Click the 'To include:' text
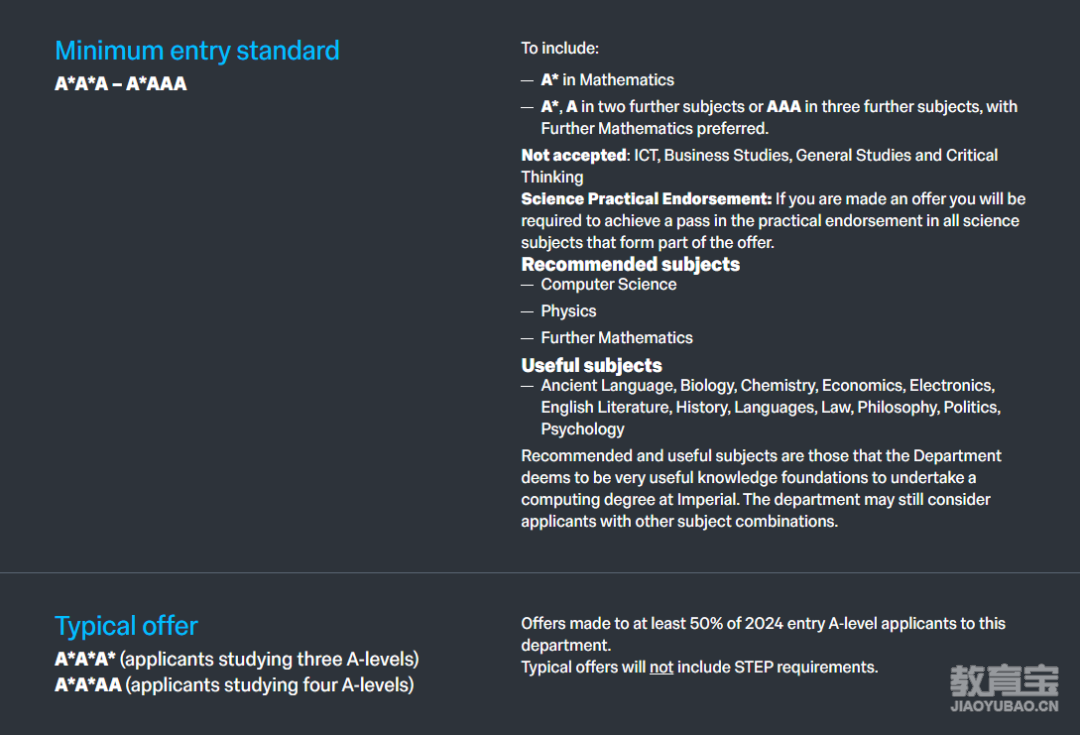The width and height of the screenshot is (1080, 735). pyautogui.click(x=560, y=48)
